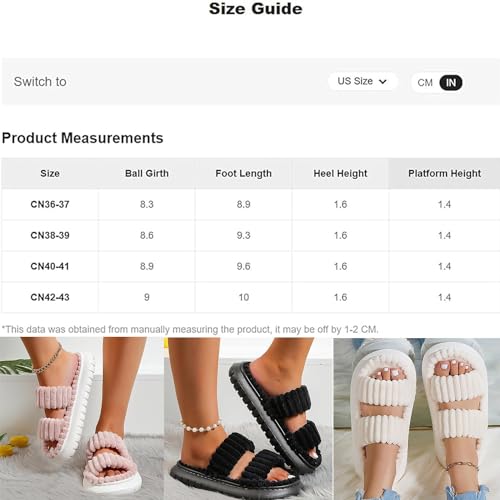The height and width of the screenshot is (500, 500).
Task: Open the US Size dropdown
Action: [363, 81]
